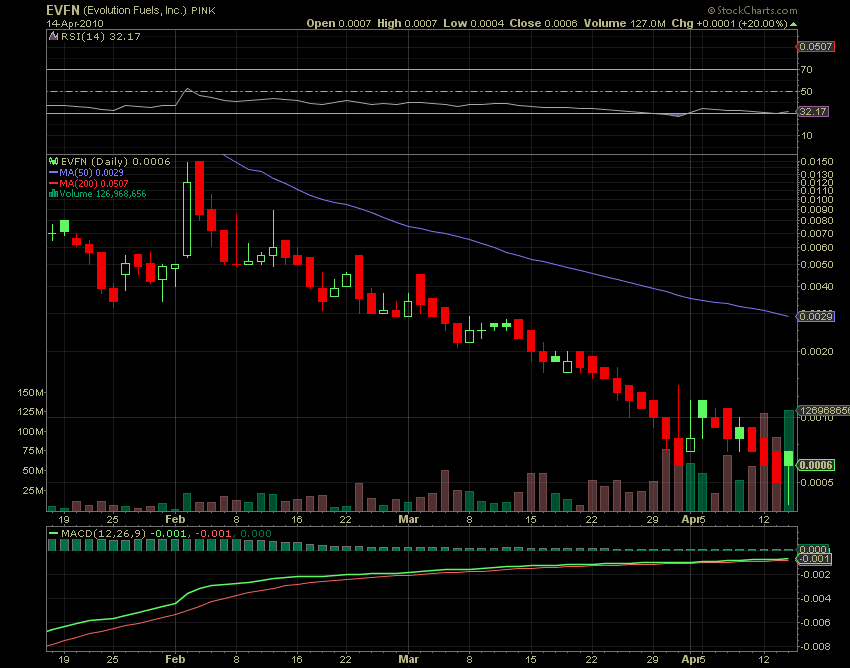Click the -0.006 MACD axis label
The image size is (850, 668).
pos(816,622)
